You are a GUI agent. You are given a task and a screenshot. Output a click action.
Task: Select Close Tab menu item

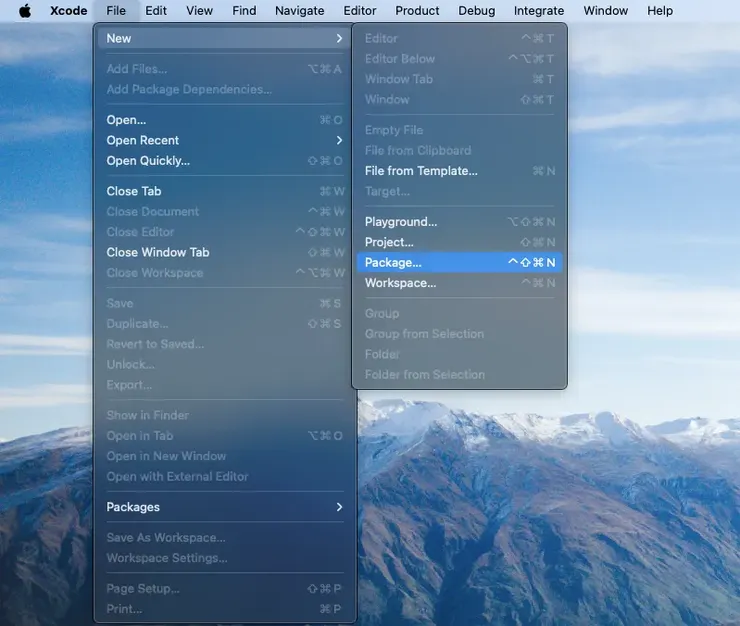(x=224, y=191)
